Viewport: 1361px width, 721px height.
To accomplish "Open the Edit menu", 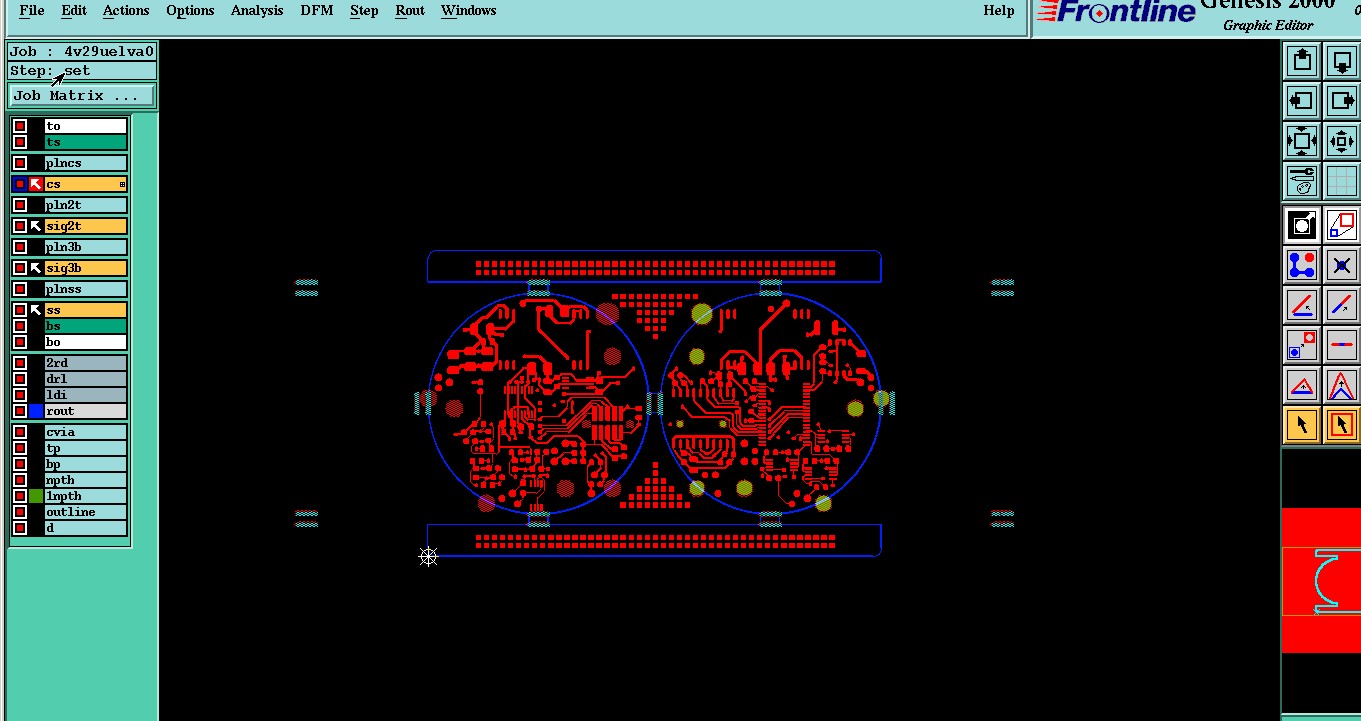I will 73,11.
